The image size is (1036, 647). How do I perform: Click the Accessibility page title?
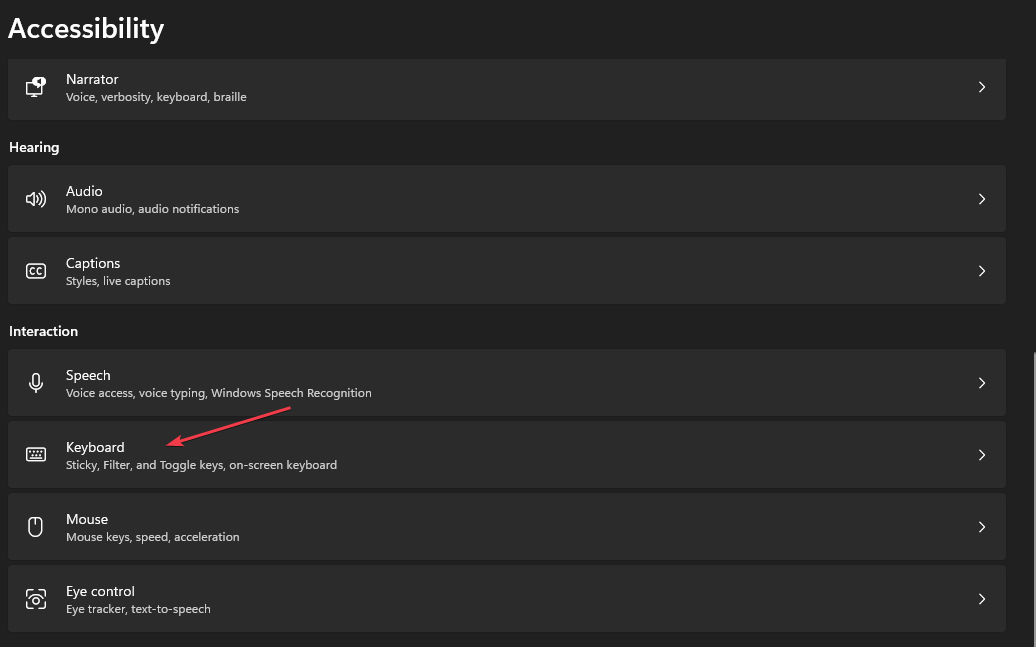[86, 28]
